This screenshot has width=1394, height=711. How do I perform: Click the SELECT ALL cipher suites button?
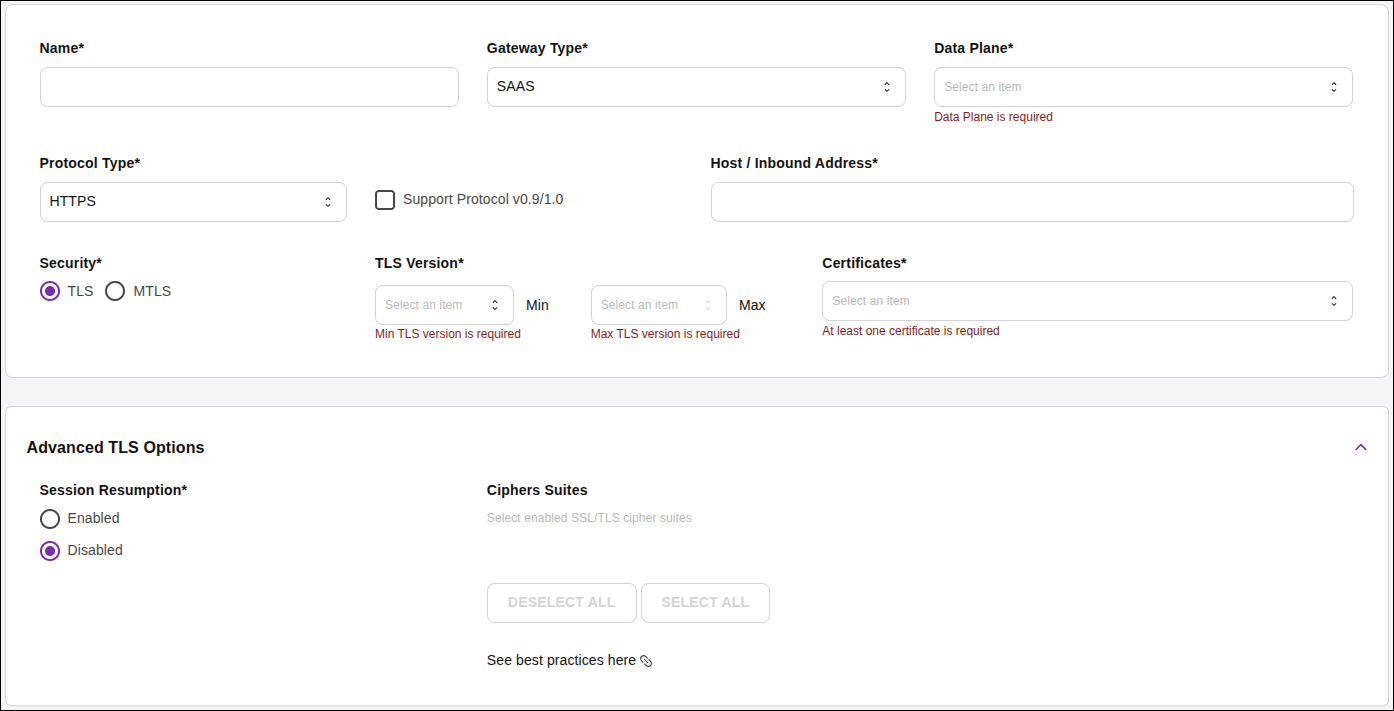705,602
